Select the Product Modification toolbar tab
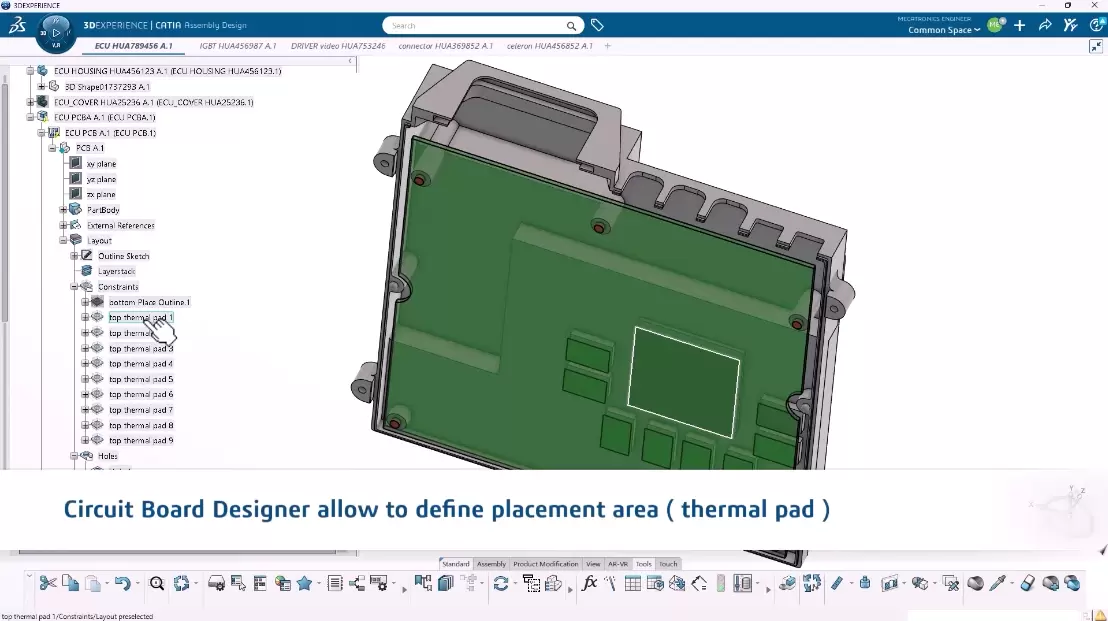The width and height of the screenshot is (1108, 621). point(545,564)
